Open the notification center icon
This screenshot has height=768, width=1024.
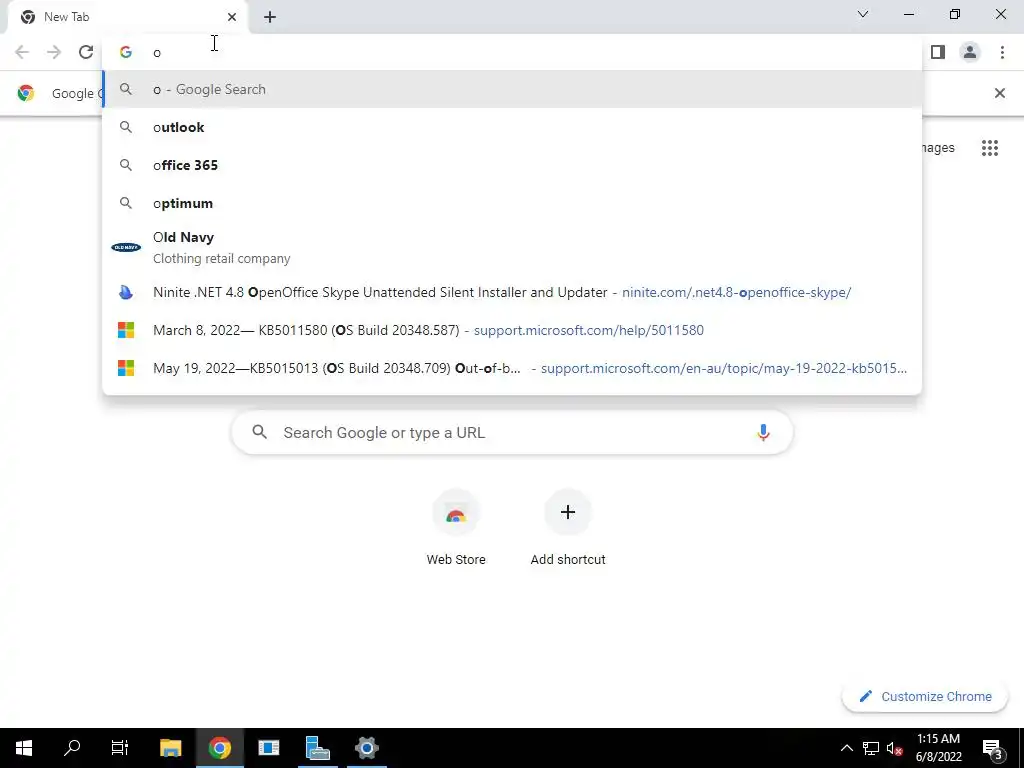[x=992, y=748]
